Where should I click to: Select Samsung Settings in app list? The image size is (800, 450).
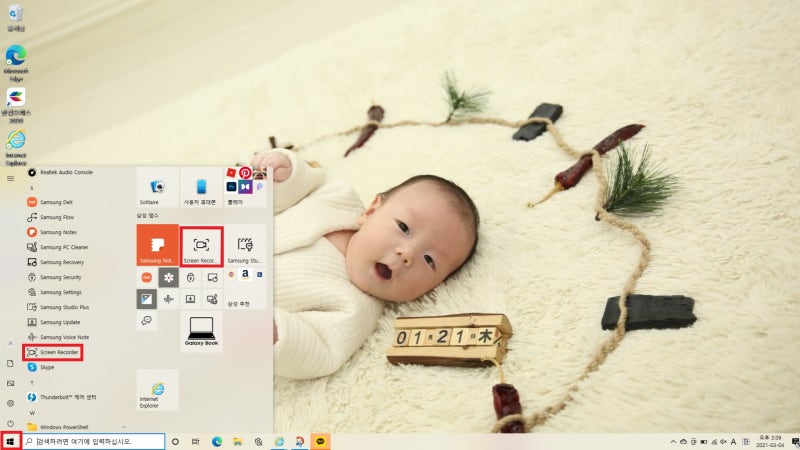(x=60, y=292)
